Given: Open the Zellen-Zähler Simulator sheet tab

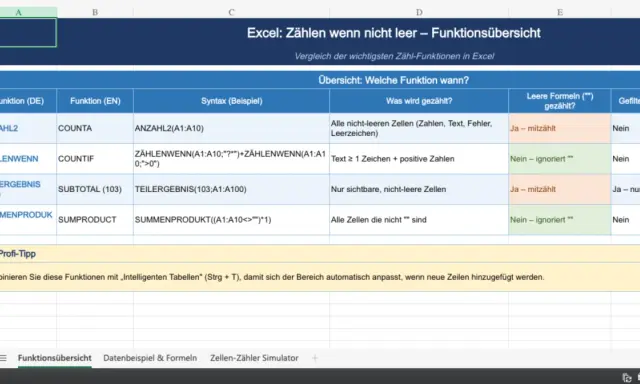Looking at the screenshot, I should (x=254, y=358).
